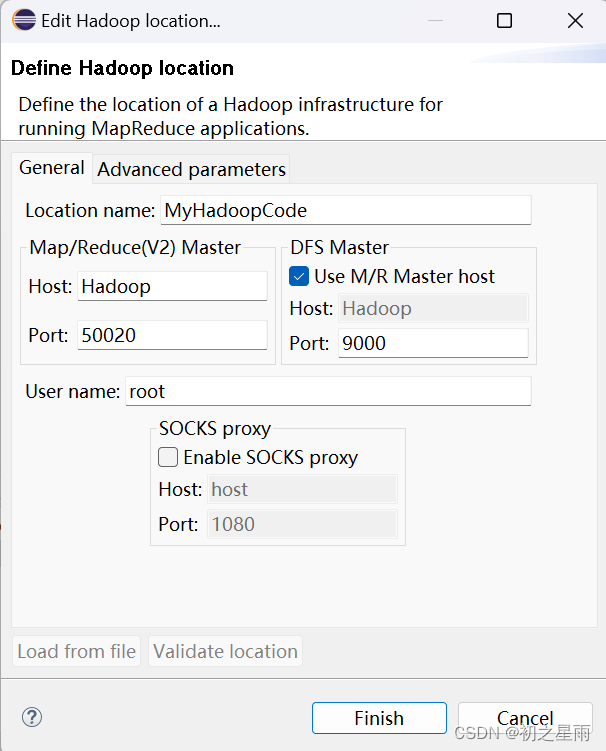Screen dimensions: 606x751
Task: Click the help question mark icon
Action: click(x=32, y=717)
